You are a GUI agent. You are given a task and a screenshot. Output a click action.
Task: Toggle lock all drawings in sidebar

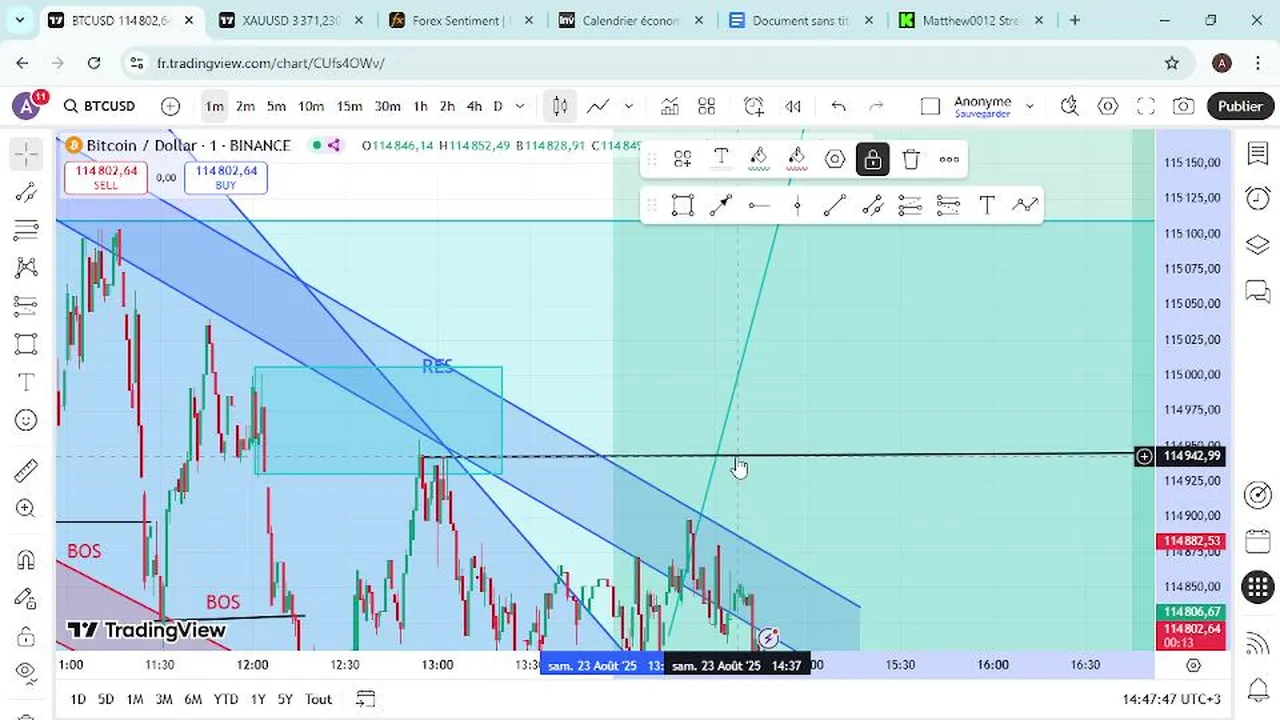(x=26, y=636)
